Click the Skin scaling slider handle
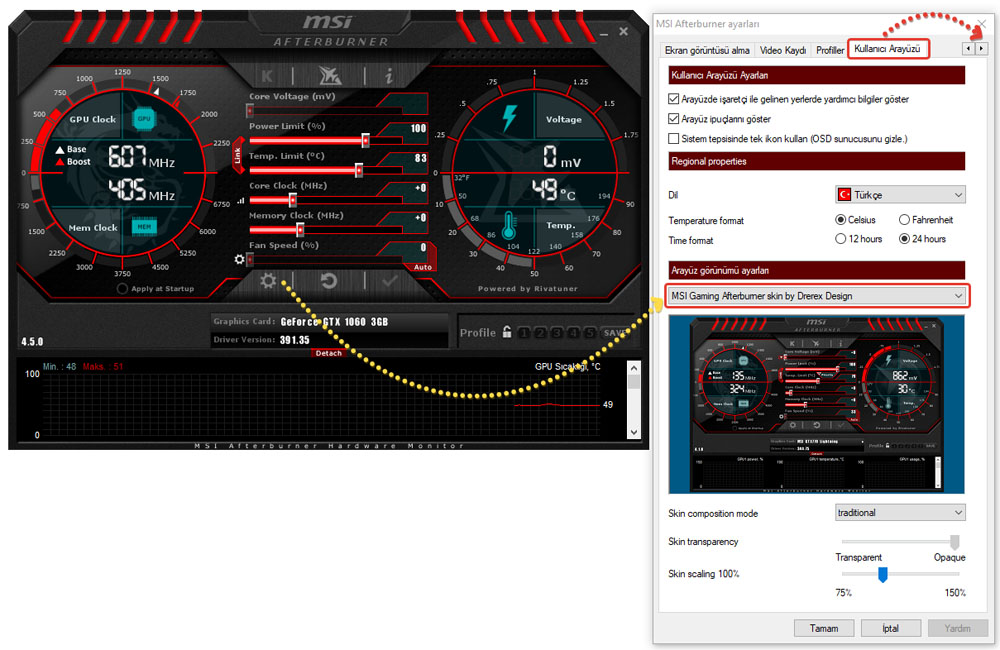1000x650 pixels. (882, 574)
